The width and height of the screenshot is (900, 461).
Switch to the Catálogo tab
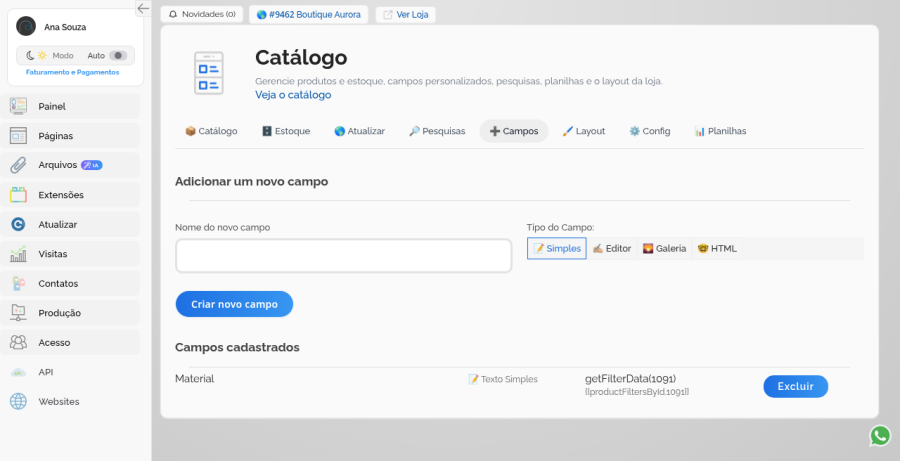211,131
